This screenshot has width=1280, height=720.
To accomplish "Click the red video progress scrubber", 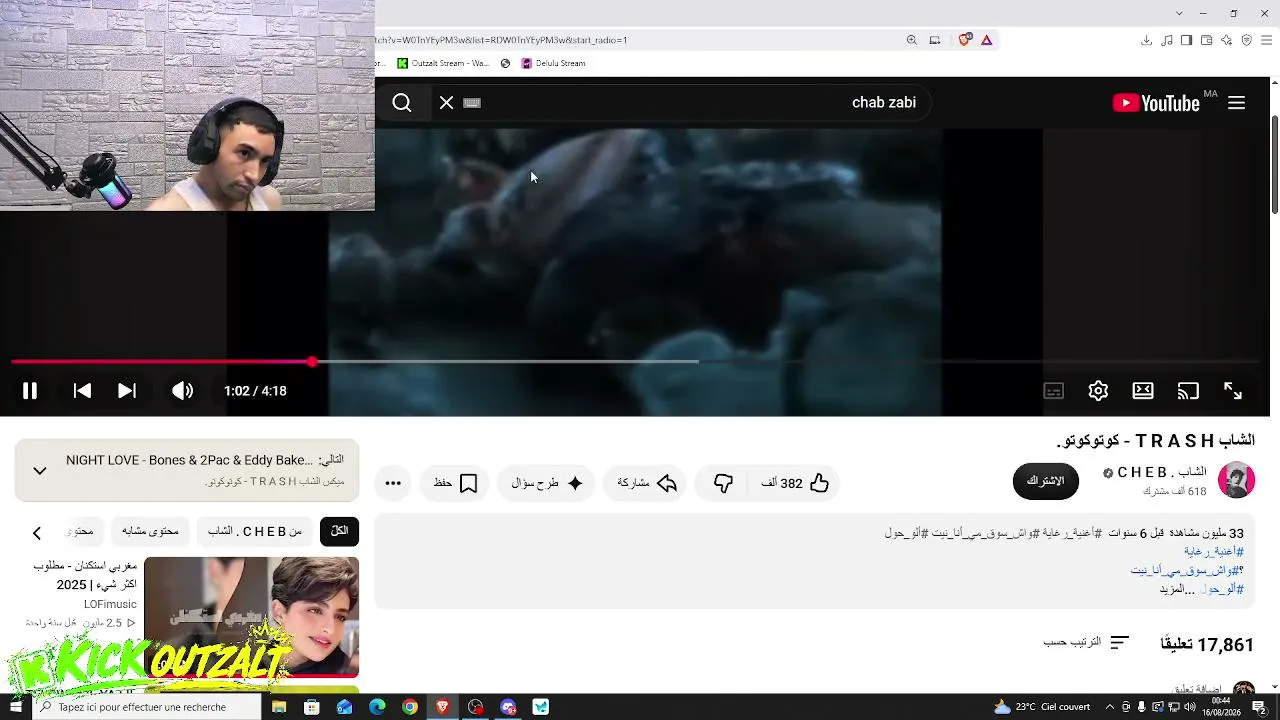I will (x=312, y=362).
